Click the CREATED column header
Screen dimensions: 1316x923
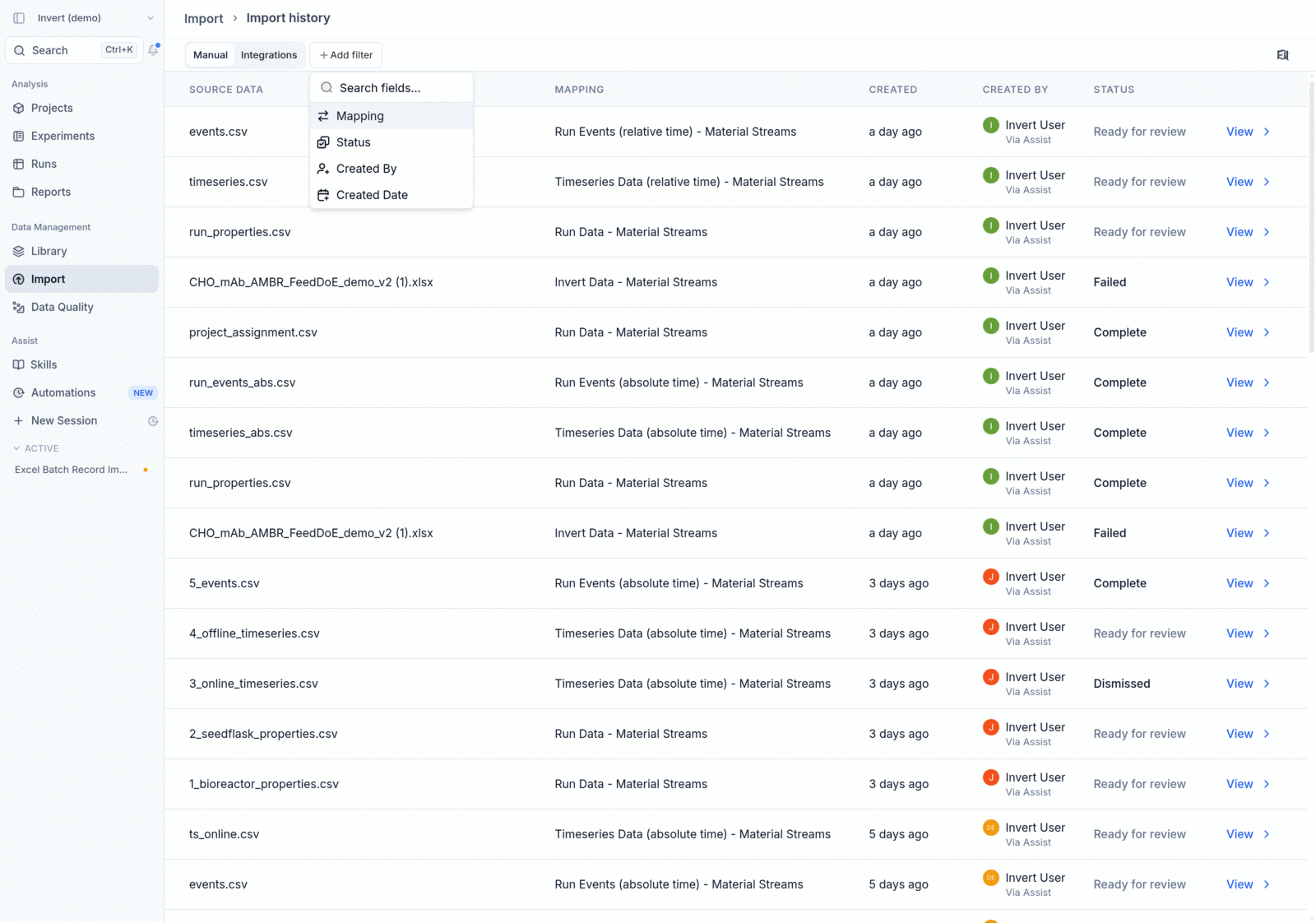click(x=892, y=90)
